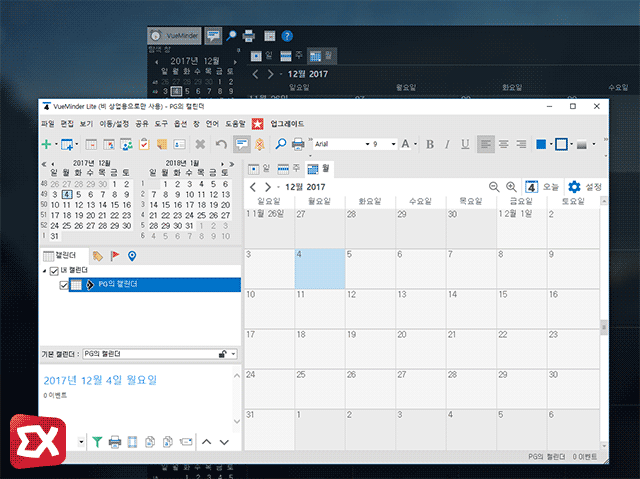640x479 pixels.
Task: Click the 설정 settings button
Action: (585, 187)
